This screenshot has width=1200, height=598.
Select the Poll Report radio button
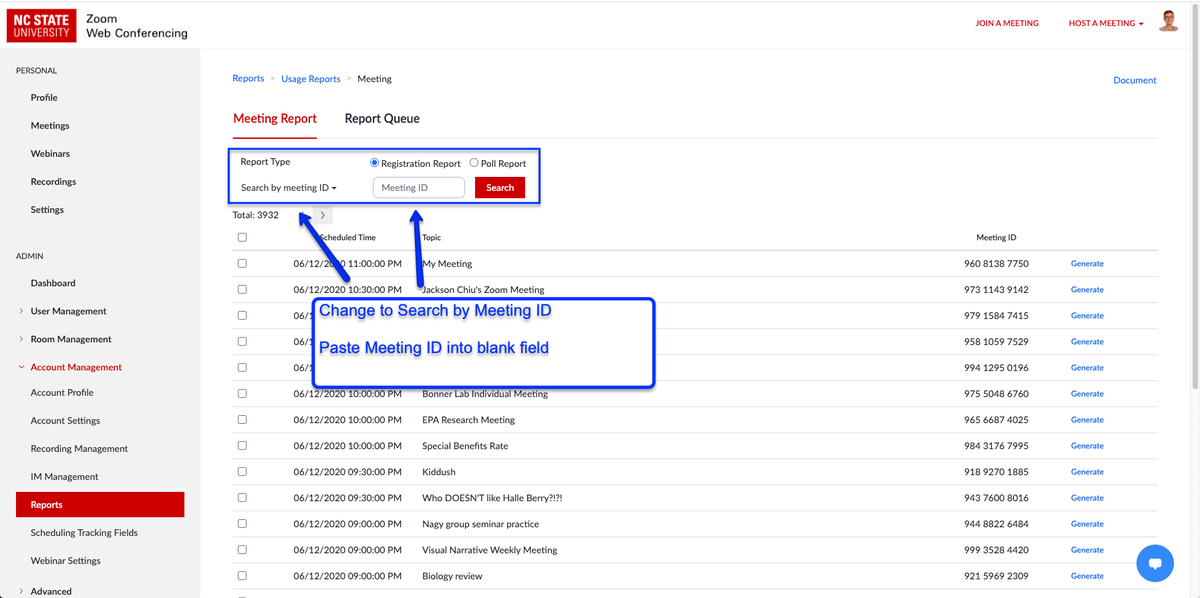[476, 163]
